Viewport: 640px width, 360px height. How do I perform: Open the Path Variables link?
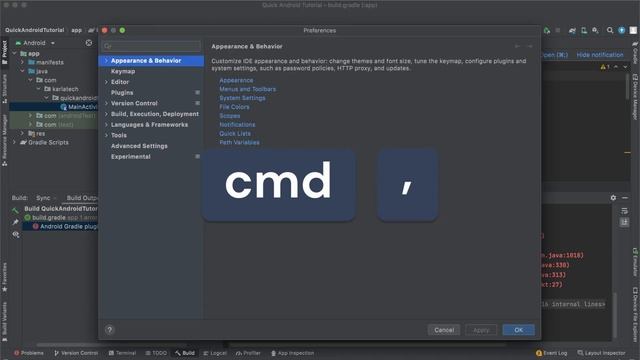[239, 142]
